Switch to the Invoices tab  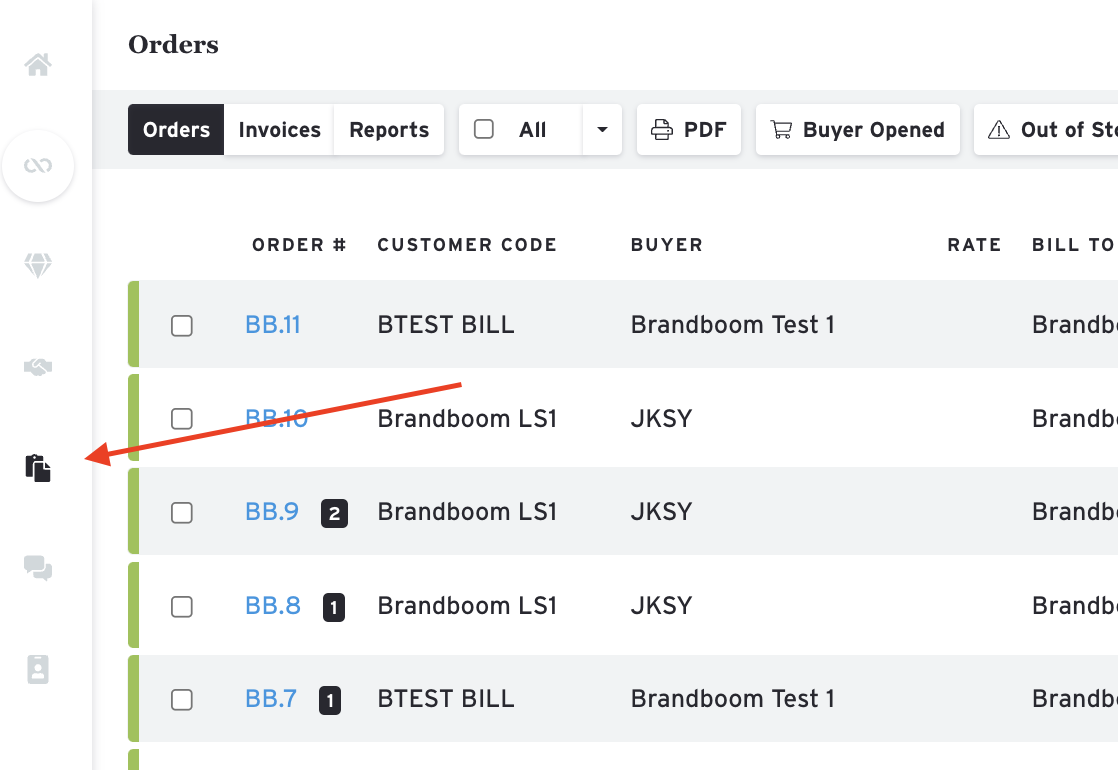280,130
